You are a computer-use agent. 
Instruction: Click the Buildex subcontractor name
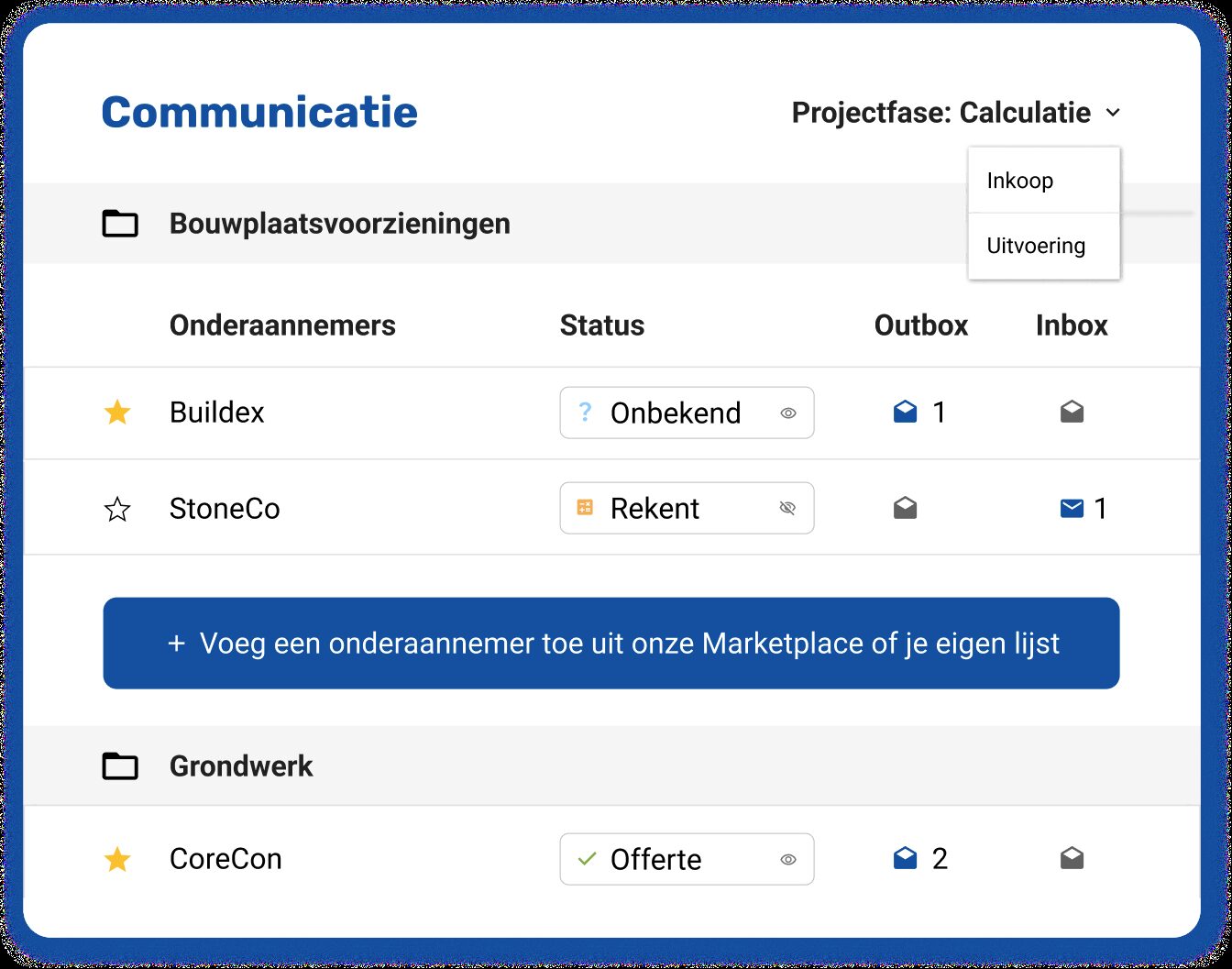(x=217, y=413)
